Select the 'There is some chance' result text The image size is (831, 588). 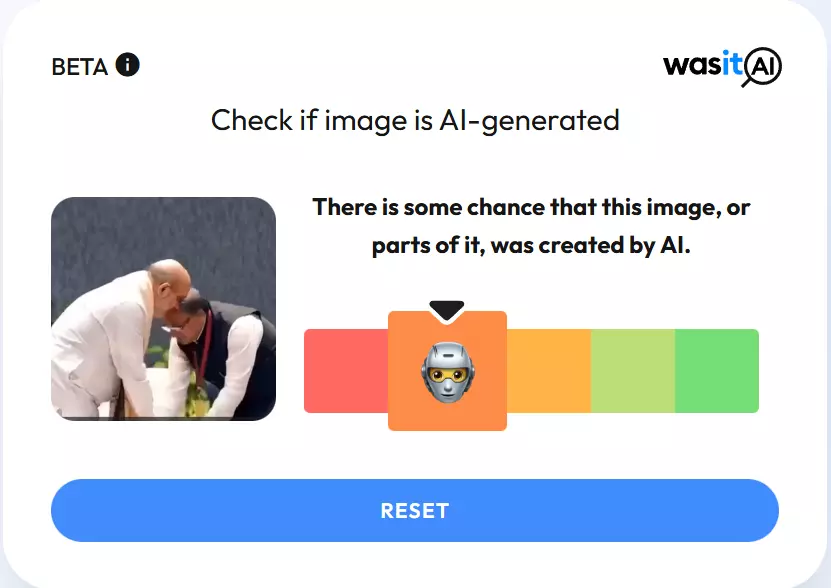[531, 207]
